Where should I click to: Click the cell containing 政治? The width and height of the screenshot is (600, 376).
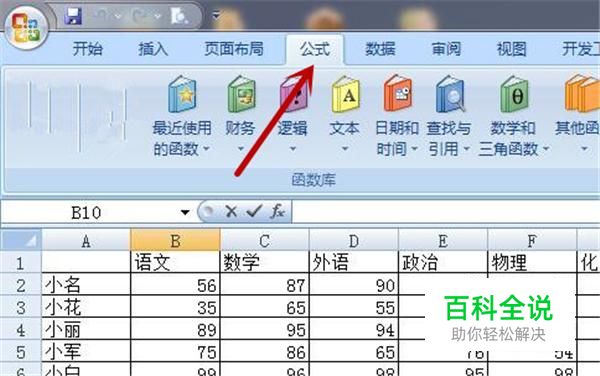(x=443, y=263)
